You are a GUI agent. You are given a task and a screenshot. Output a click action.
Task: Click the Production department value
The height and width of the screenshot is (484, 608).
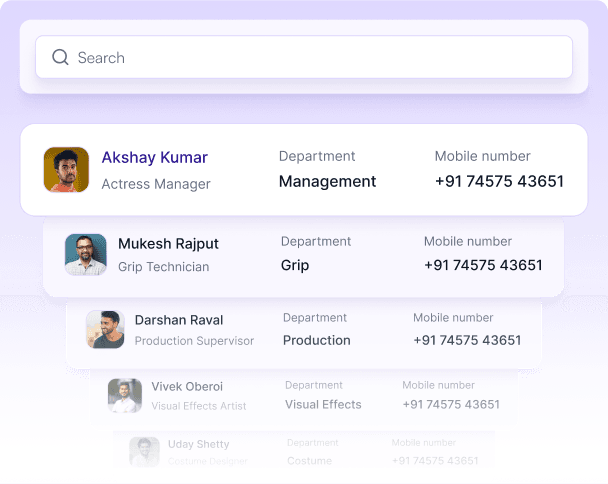316,340
